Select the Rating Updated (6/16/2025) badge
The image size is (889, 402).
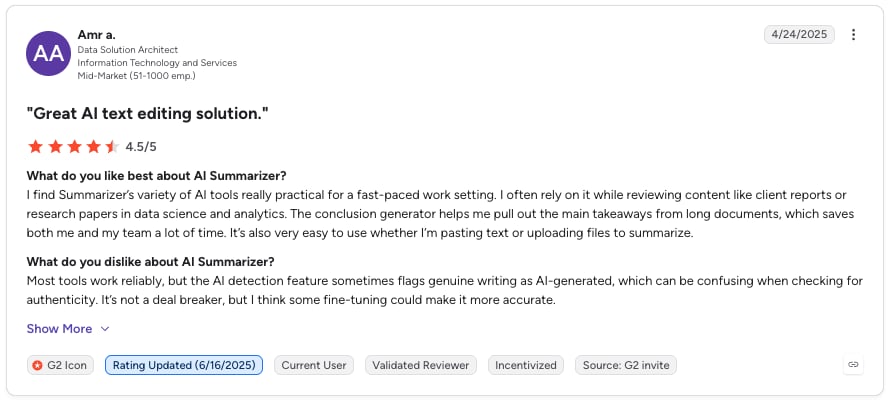pos(184,365)
